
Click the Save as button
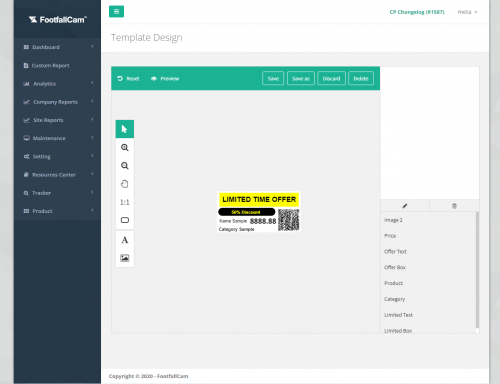pos(301,79)
